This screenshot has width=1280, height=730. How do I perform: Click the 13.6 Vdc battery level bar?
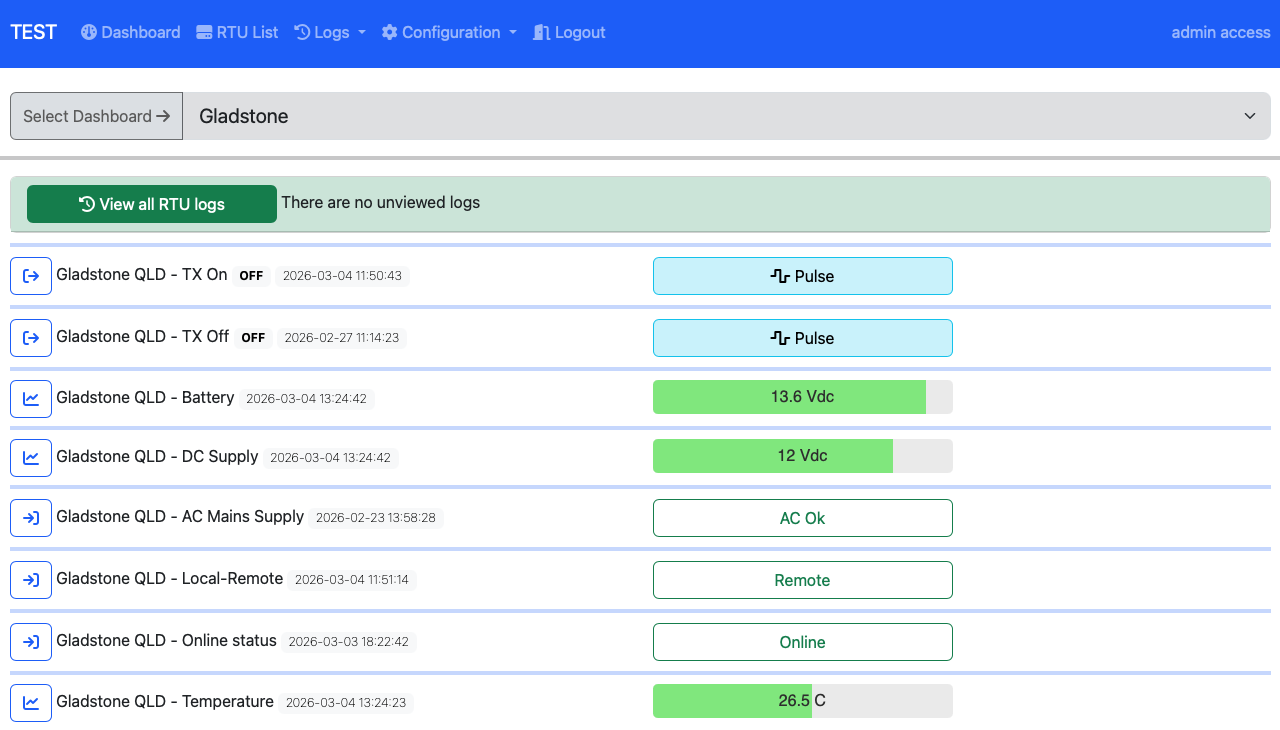tap(802, 397)
